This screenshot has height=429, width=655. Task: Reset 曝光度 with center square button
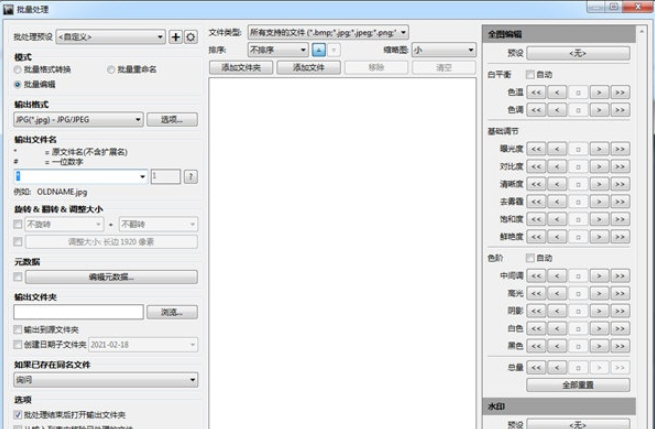(578, 149)
